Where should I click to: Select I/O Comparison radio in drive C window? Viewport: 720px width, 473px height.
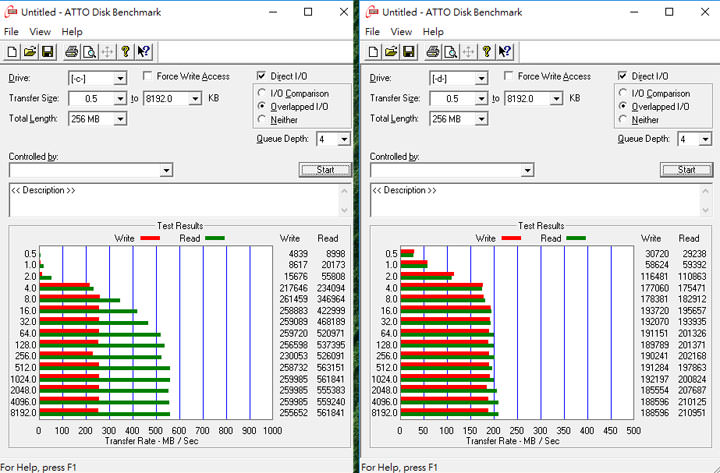(x=262, y=93)
